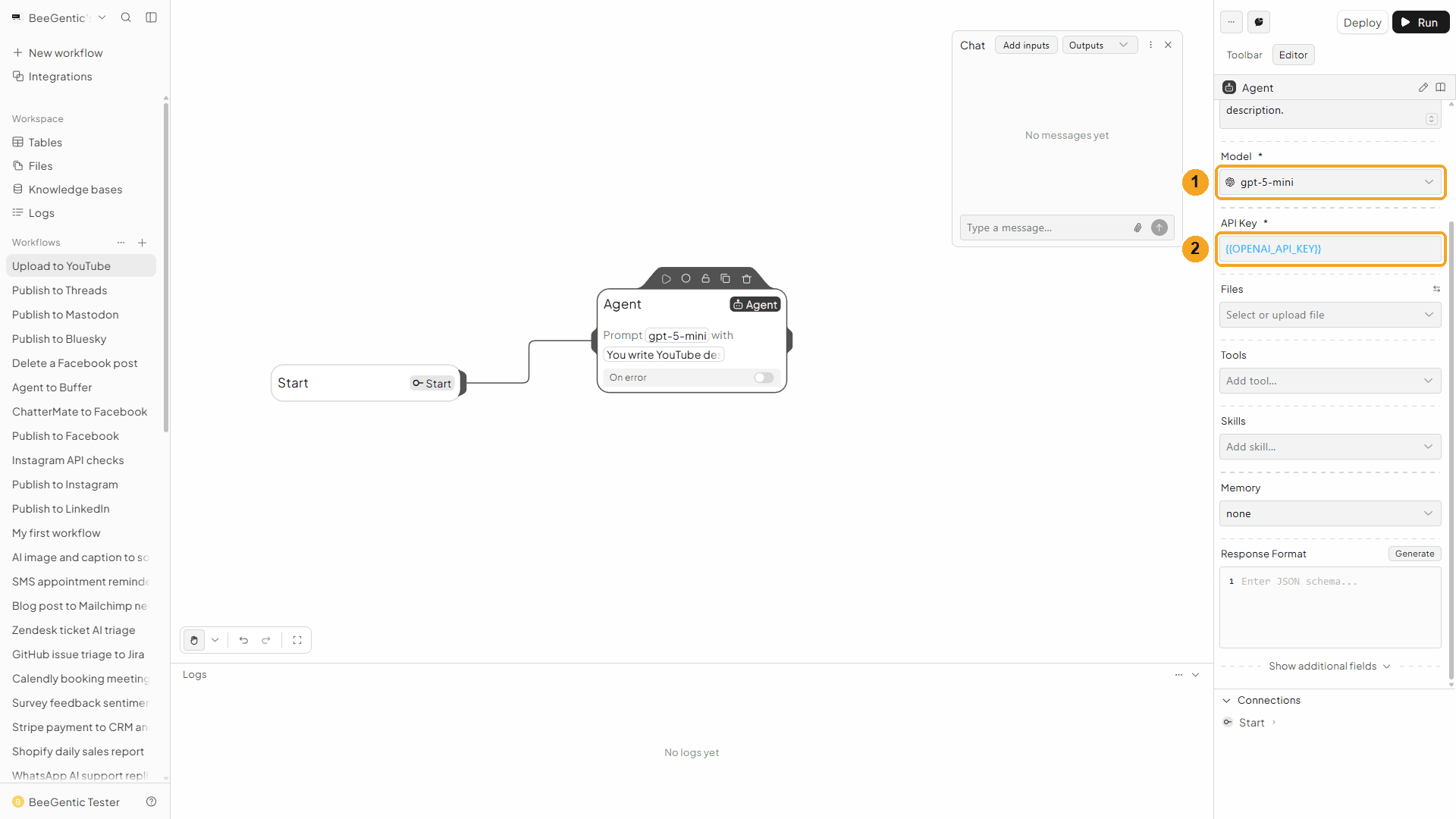Delete the Agent node using the trash icon
This screenshot has width=1456, height=819.
[746, 278]
